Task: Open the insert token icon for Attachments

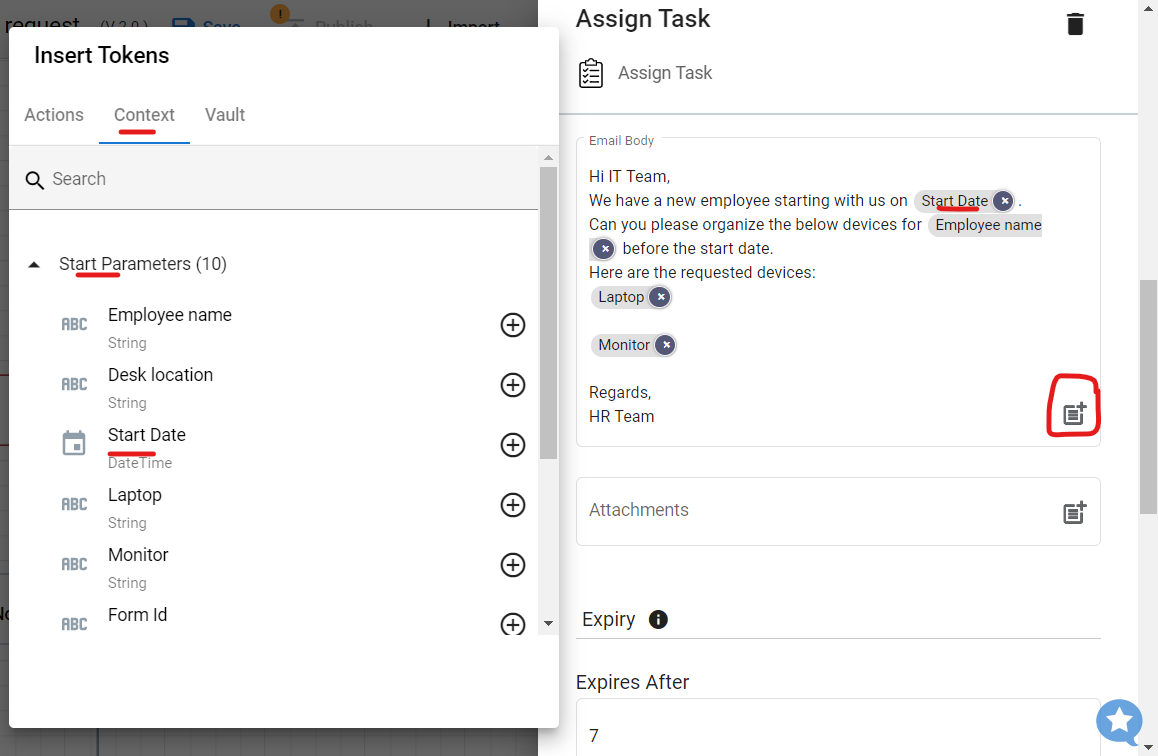Action: 1074,511
